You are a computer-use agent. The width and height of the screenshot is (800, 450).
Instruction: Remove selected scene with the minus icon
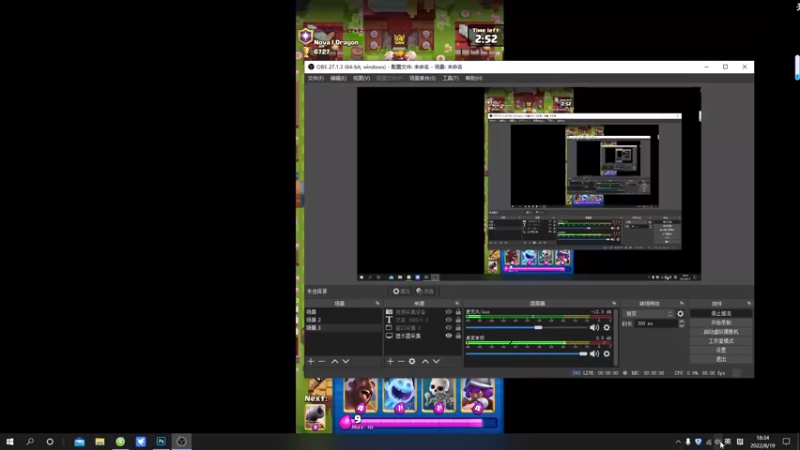[x=321, y=361]
